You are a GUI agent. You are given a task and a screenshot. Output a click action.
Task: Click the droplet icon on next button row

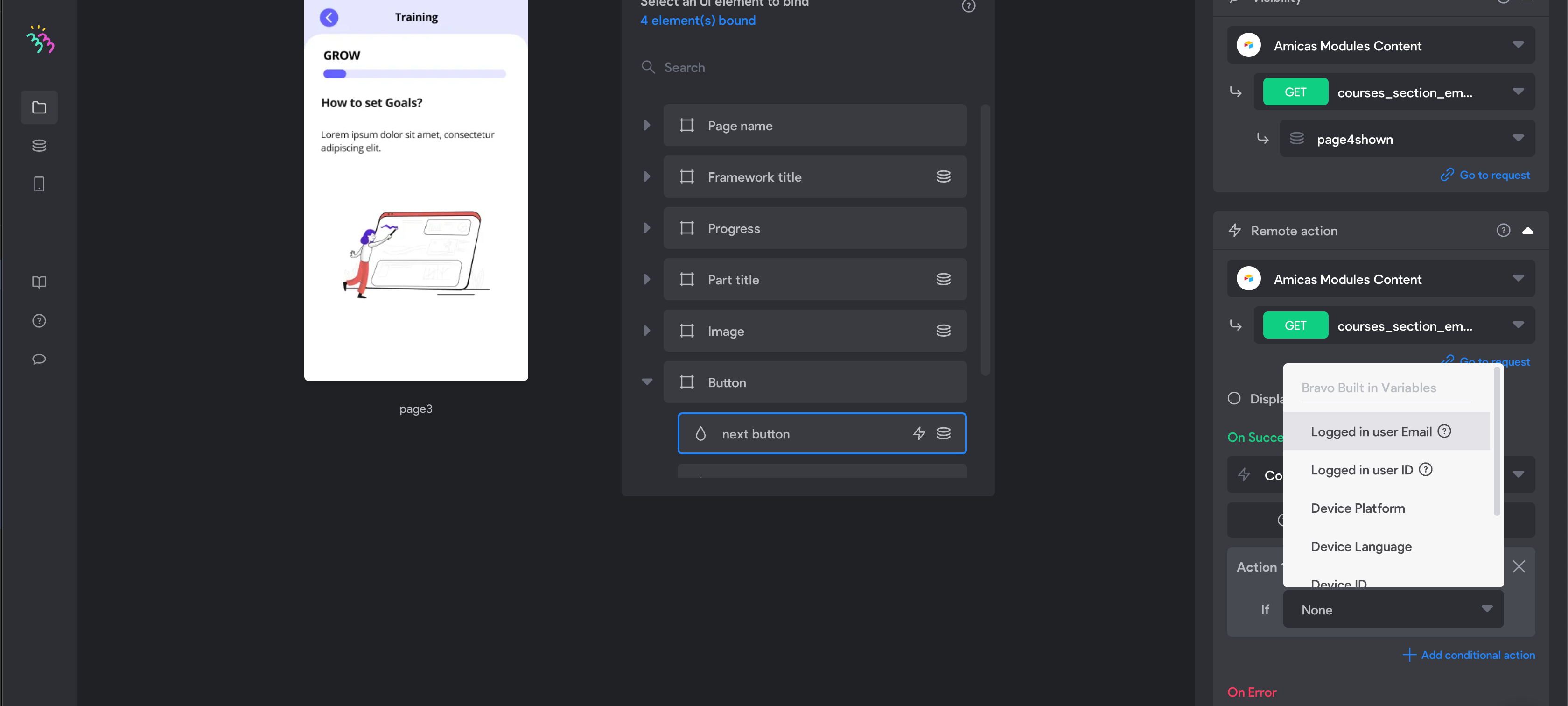pyautogui.click(x=700, y=434)
